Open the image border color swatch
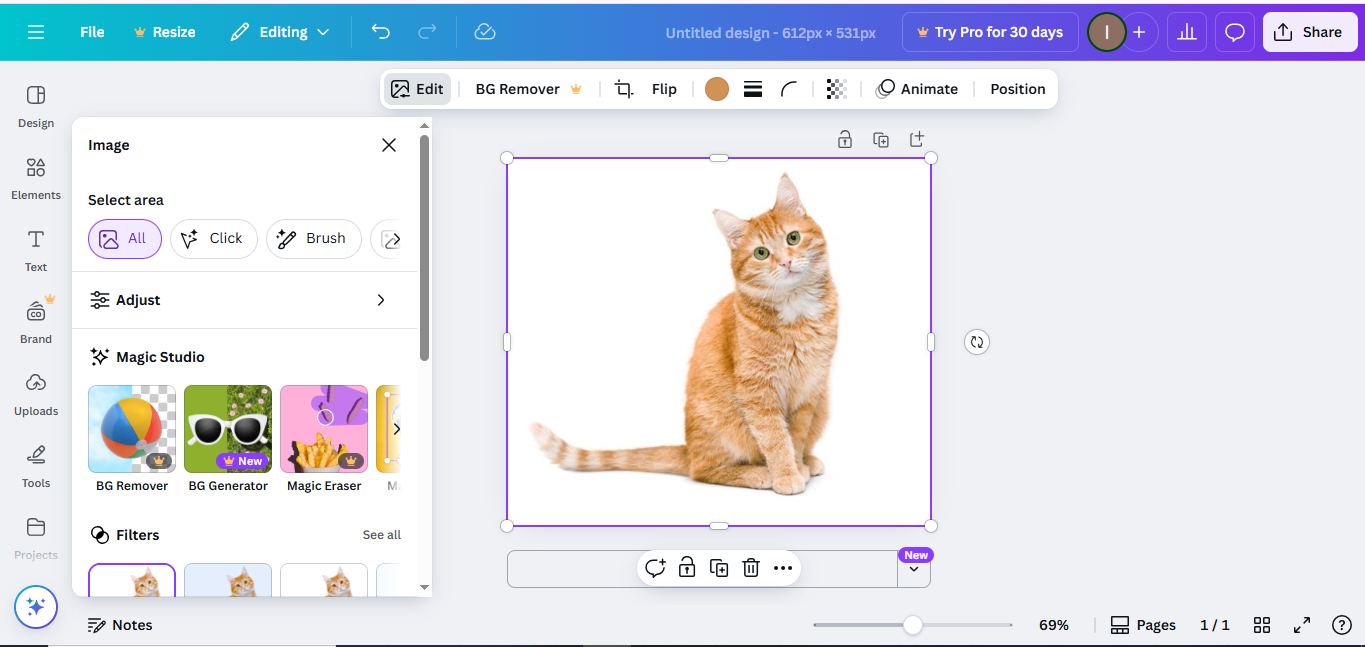Image resolution: width=1365 pixels, height=647 pixels. pos(716,89)
